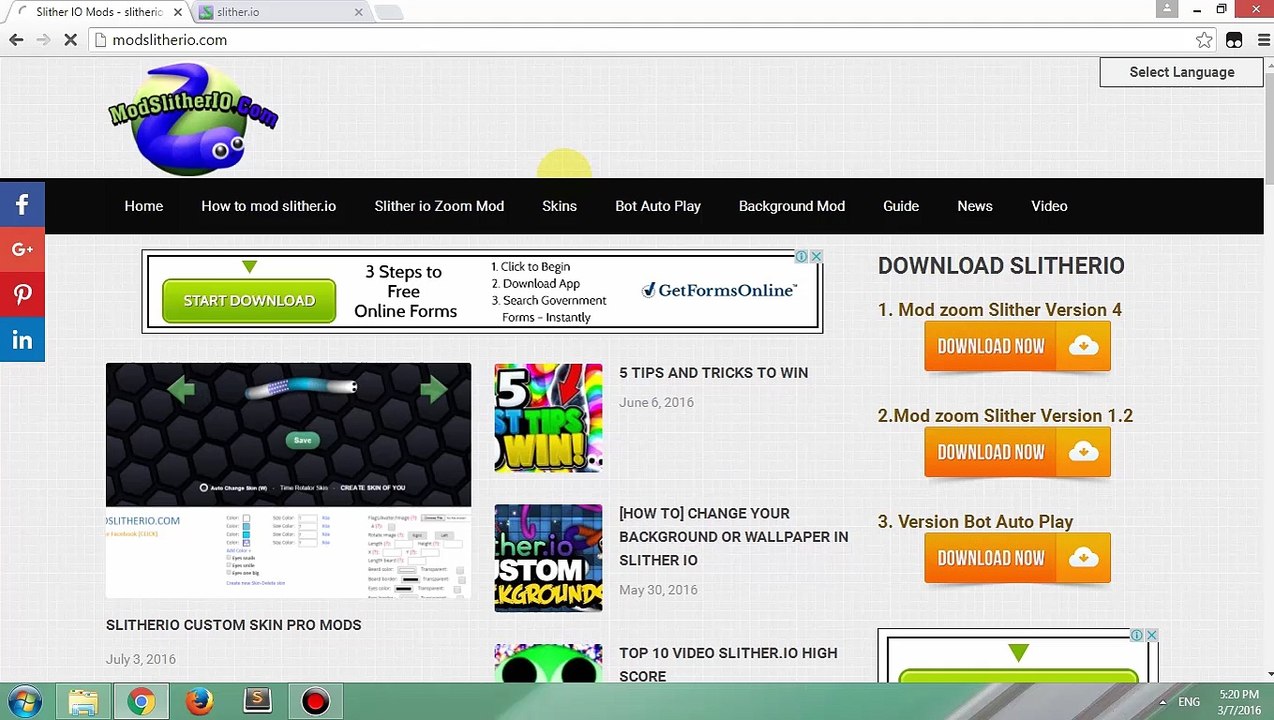Click the ModSlitherIO.com snake logo
1274x720 pixels.
193,118
